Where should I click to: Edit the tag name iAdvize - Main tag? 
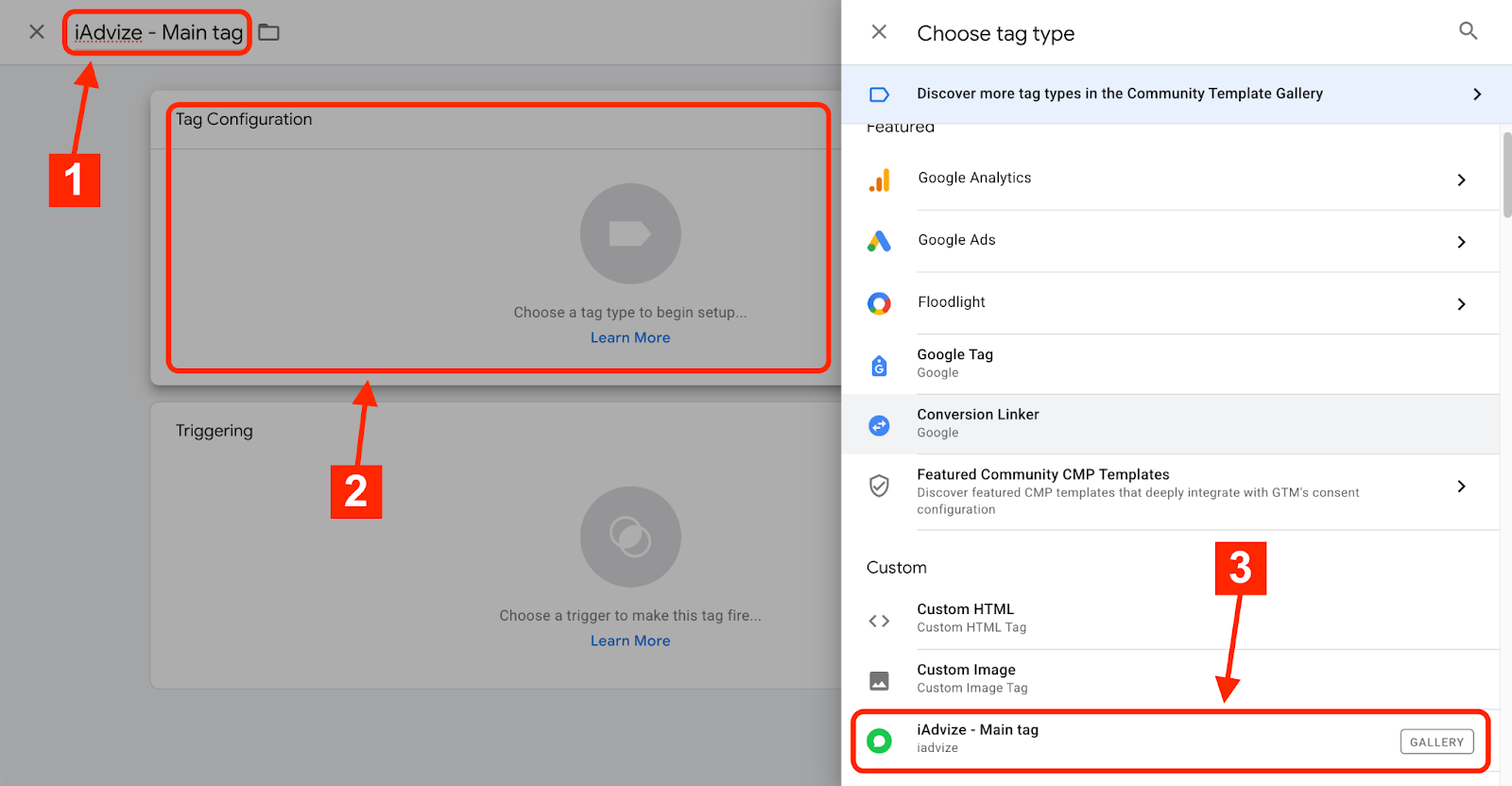coord(158,33)
